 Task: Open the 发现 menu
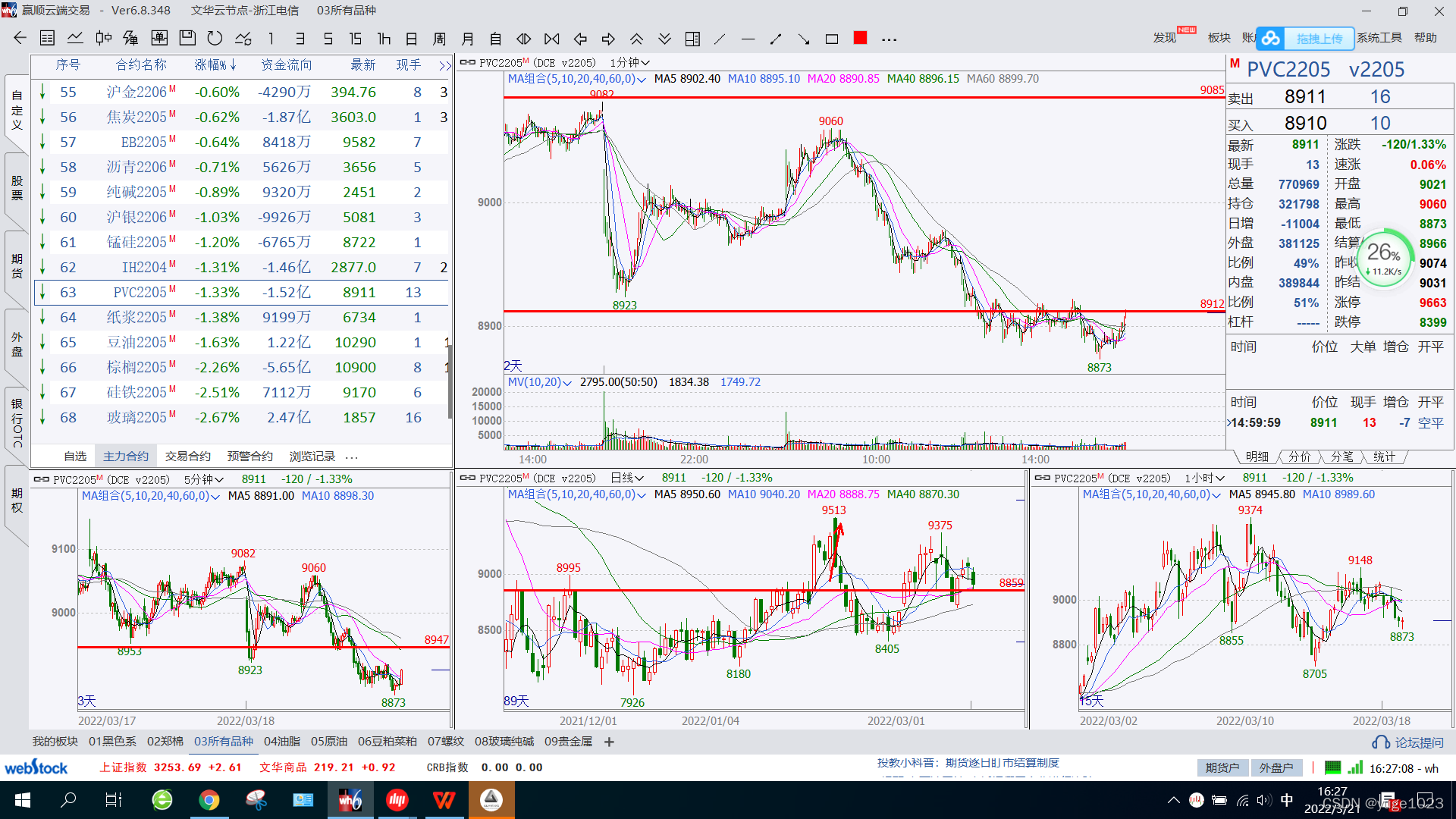1165,38
